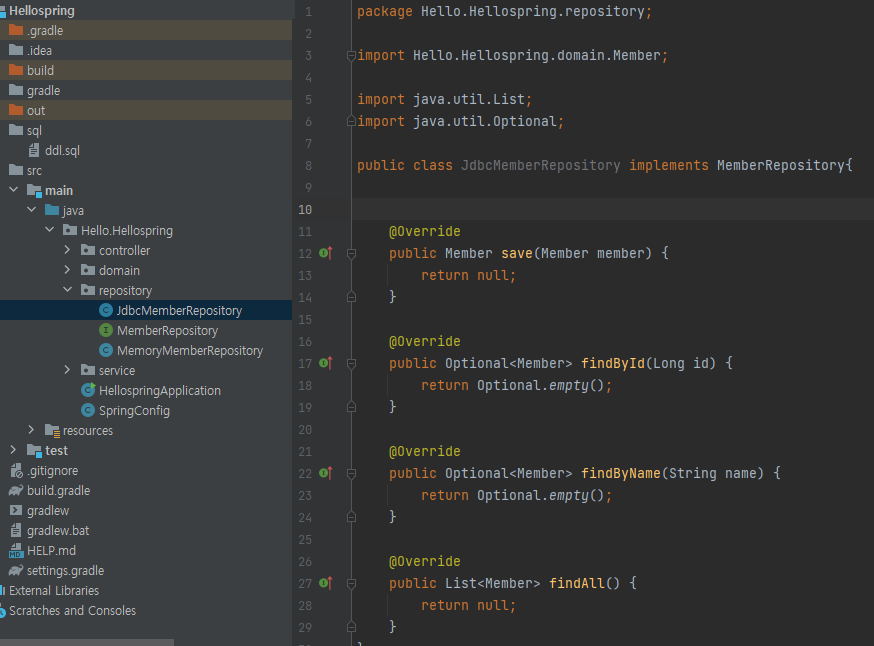Expand the test folder
The image size is (874, 646).
[14, 450]
